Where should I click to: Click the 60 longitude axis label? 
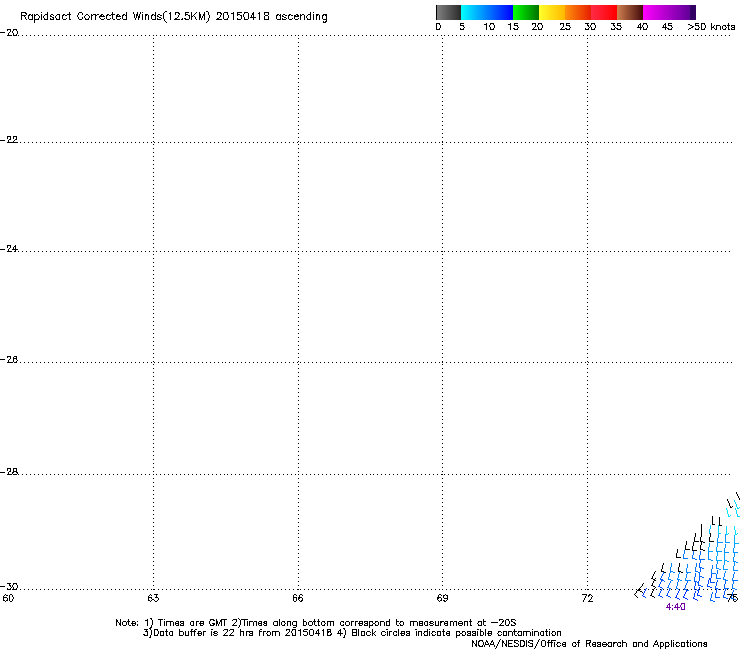8,599
